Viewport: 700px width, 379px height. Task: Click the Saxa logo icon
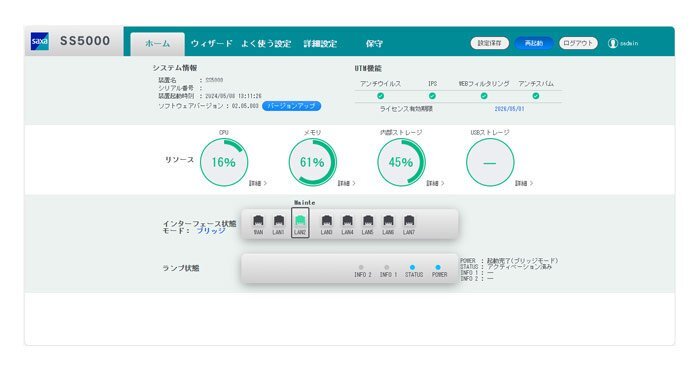[x=40, y=41]
